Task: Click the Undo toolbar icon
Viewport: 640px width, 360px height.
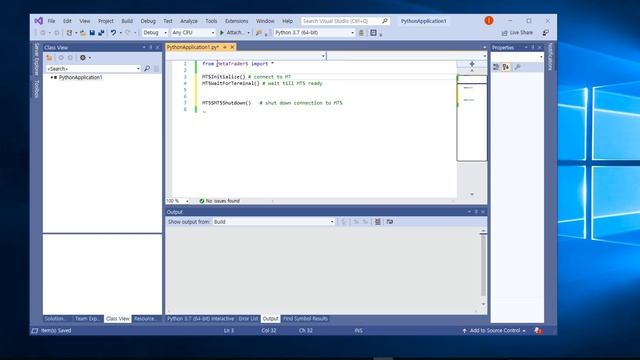Action: (x=113, y=33)
